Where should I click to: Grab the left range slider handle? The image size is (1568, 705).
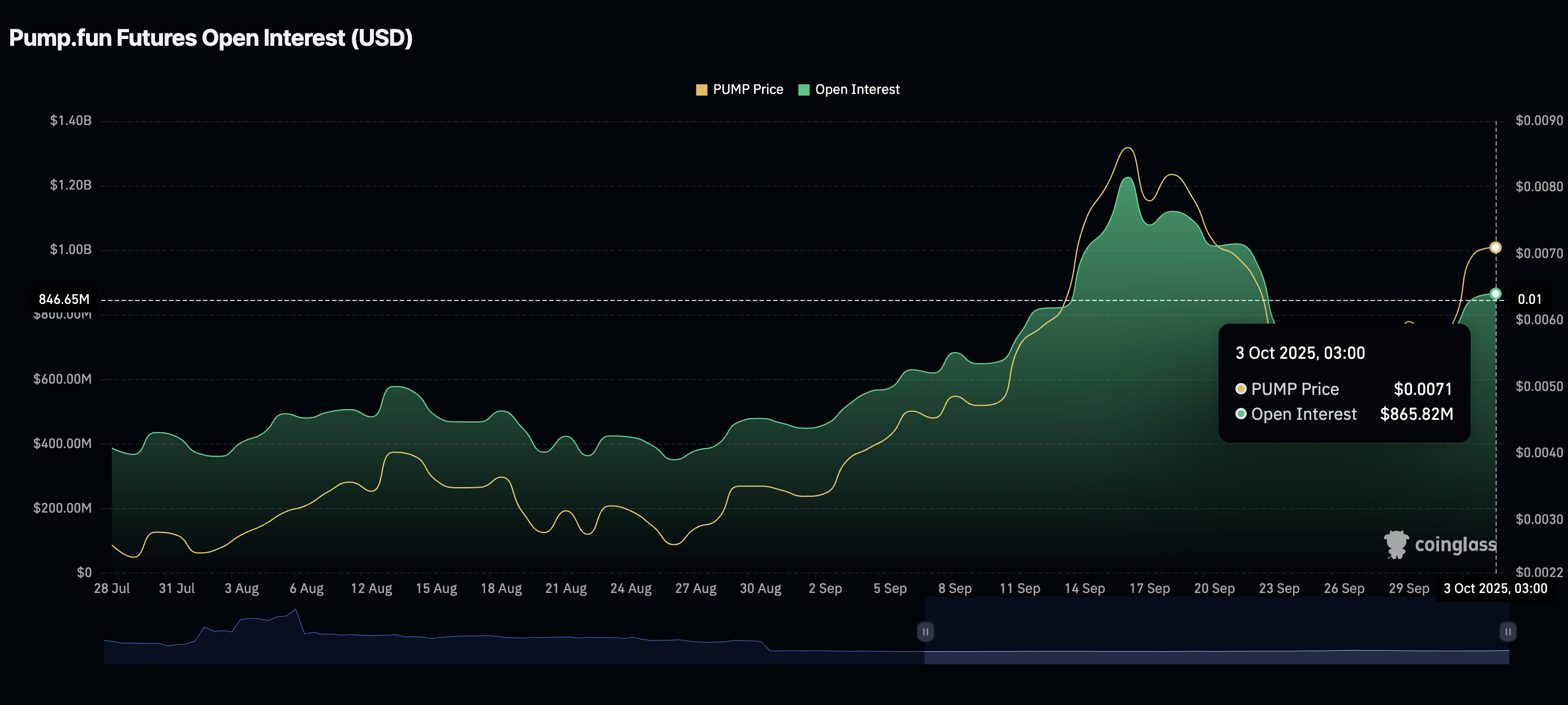[925, 631]
